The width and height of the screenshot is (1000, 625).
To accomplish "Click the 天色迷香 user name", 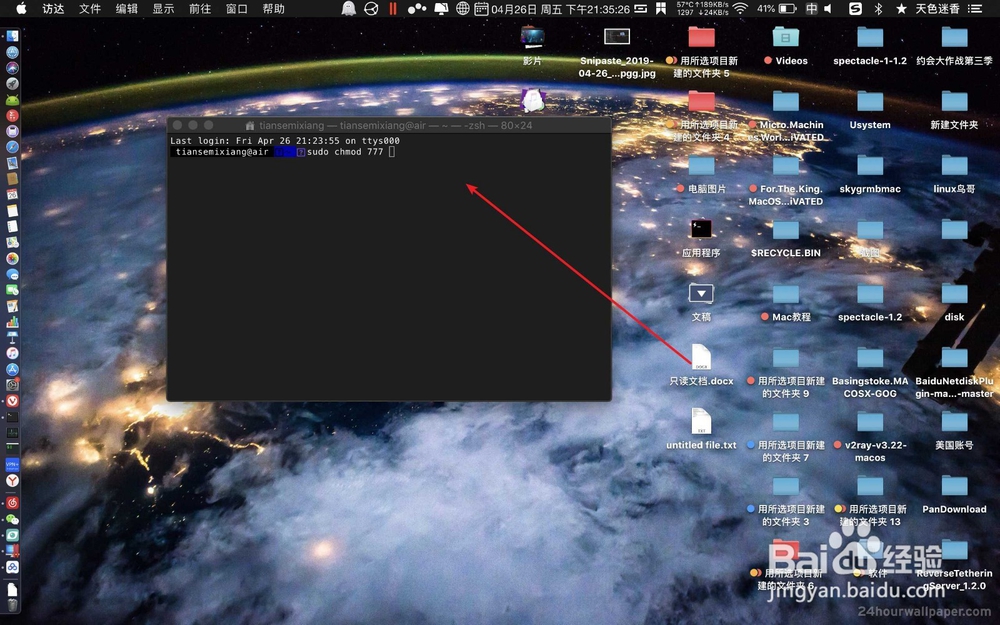I will coord(938,9).
